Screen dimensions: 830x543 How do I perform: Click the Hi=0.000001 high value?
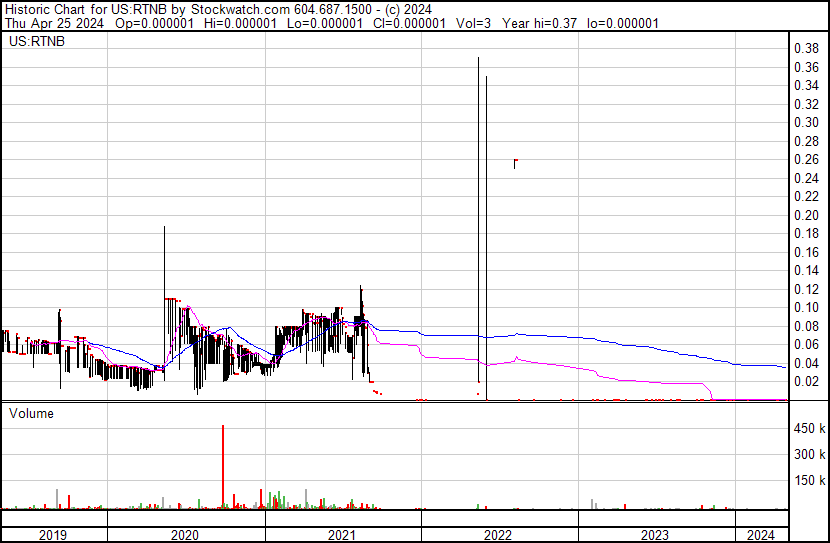pos(242,23)
